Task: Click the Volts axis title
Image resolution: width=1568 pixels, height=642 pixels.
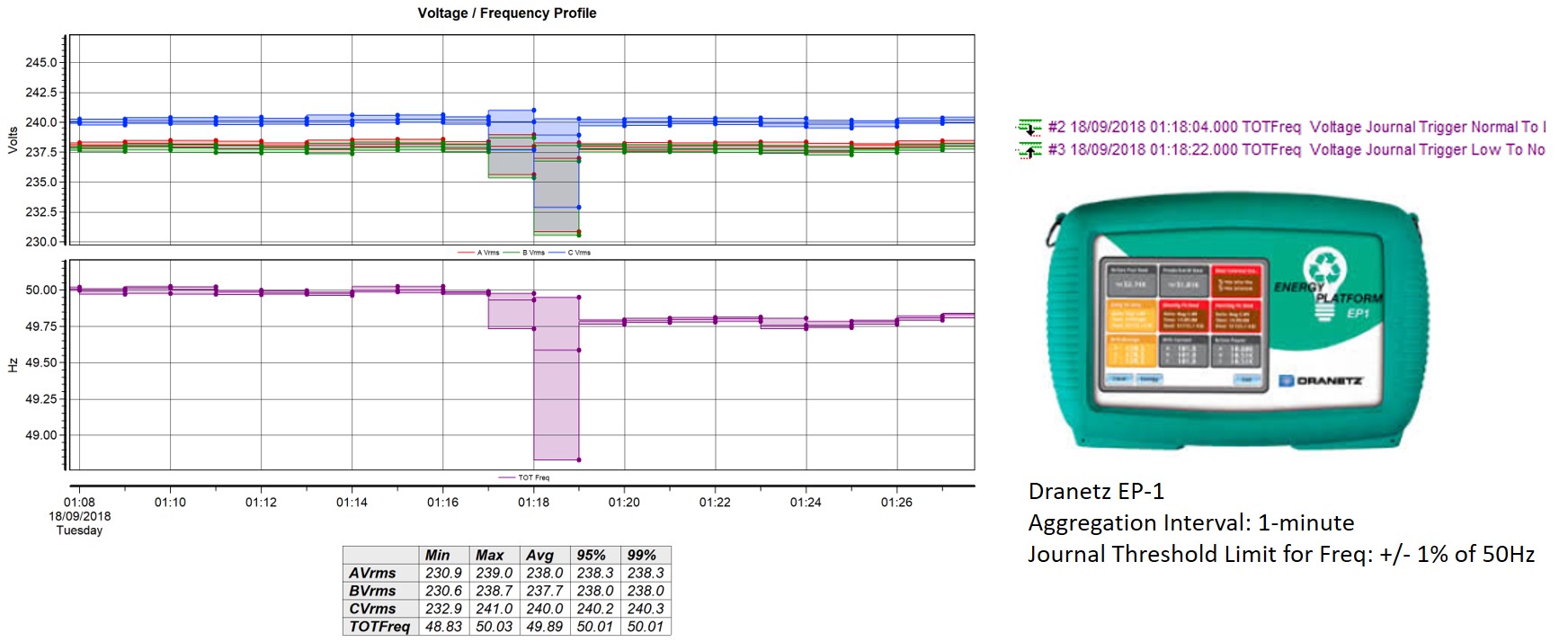Action: tap(13, 140)
